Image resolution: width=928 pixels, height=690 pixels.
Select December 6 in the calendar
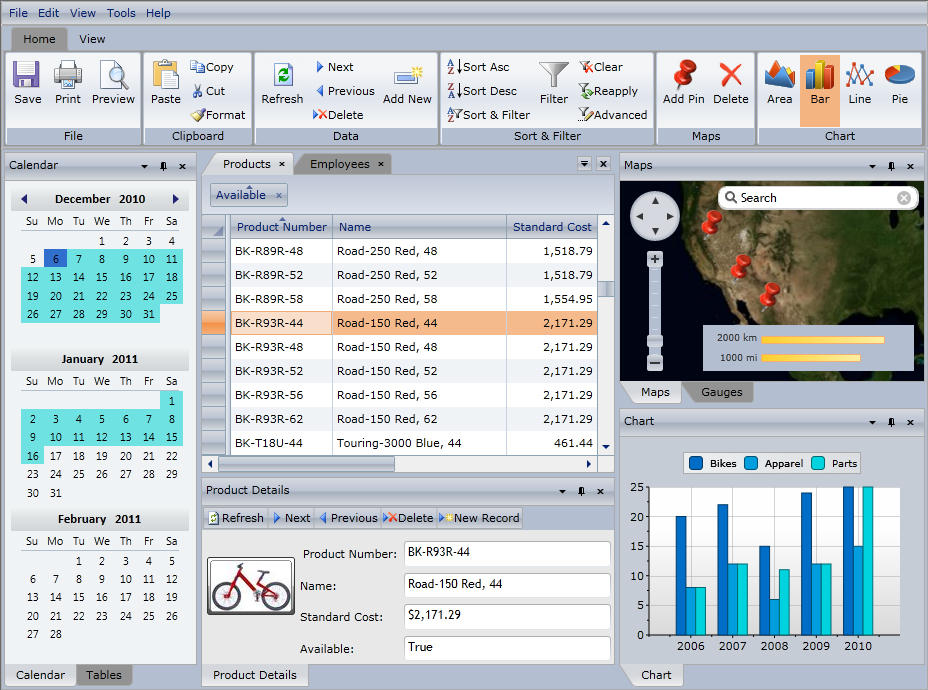(56, 259)
